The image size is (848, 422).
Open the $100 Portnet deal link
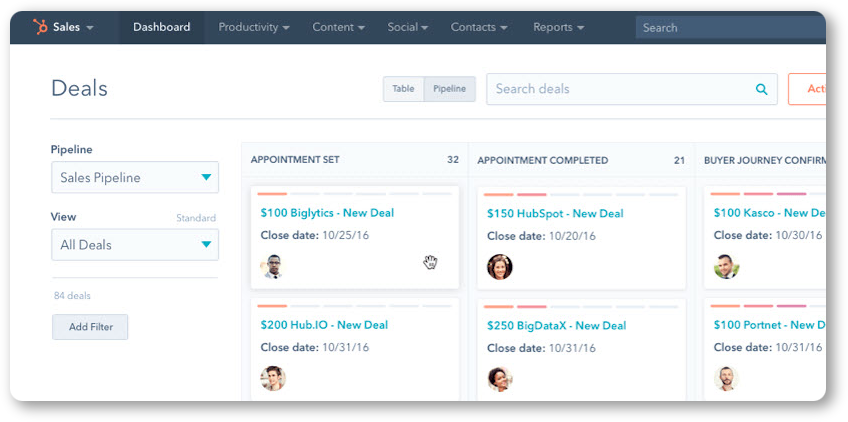pos(769,325)
